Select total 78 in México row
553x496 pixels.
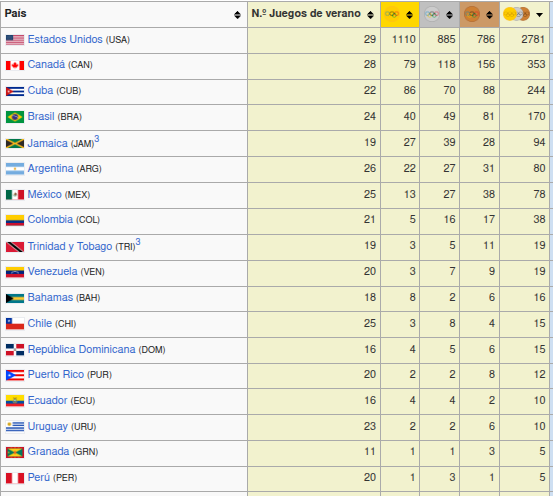pyautogui.click(x=539, y=194)
